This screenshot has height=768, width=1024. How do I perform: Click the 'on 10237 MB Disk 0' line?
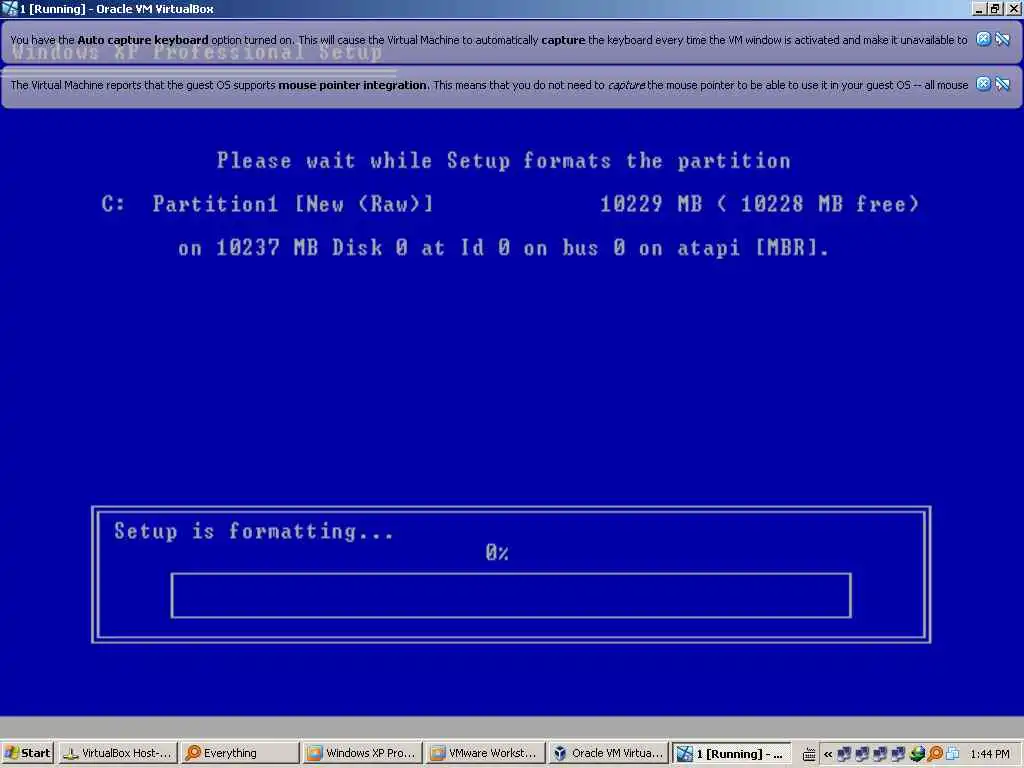[503, 248]
